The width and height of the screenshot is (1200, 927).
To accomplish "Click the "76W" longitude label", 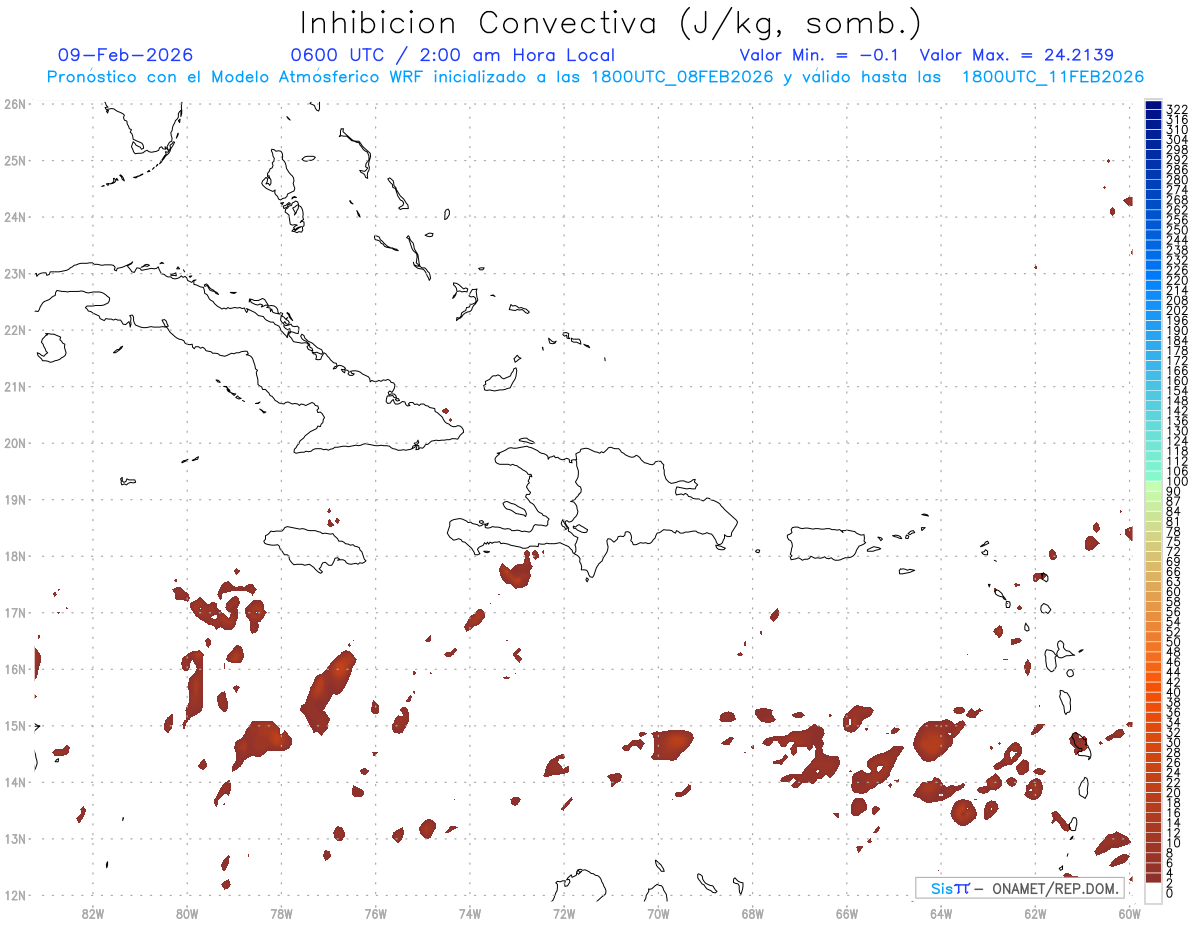I will (375, 914).
